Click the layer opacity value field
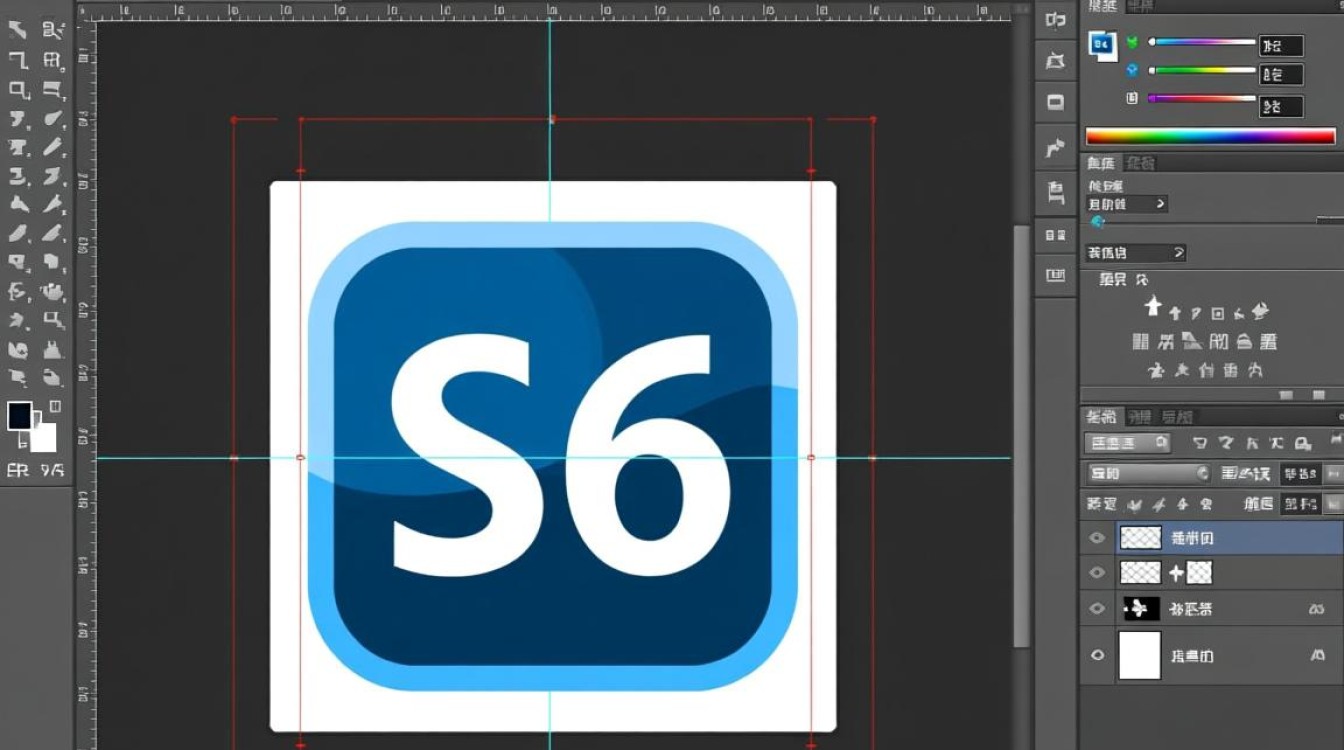This screenshot has width=1344, height=750. pos(1300,474)
